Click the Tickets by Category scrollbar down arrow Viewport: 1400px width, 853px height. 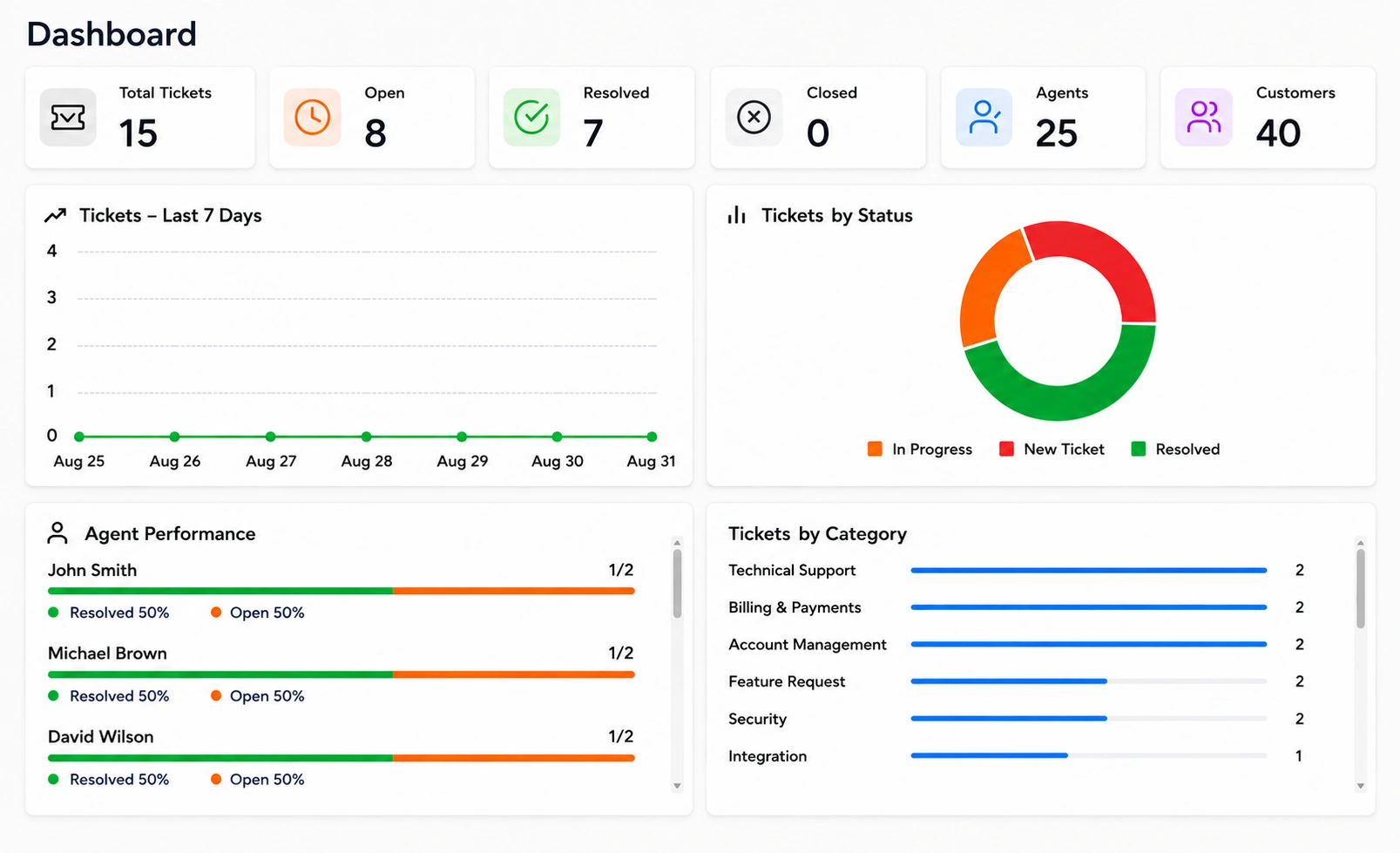pyautogui.click(x=1361, y=786)
